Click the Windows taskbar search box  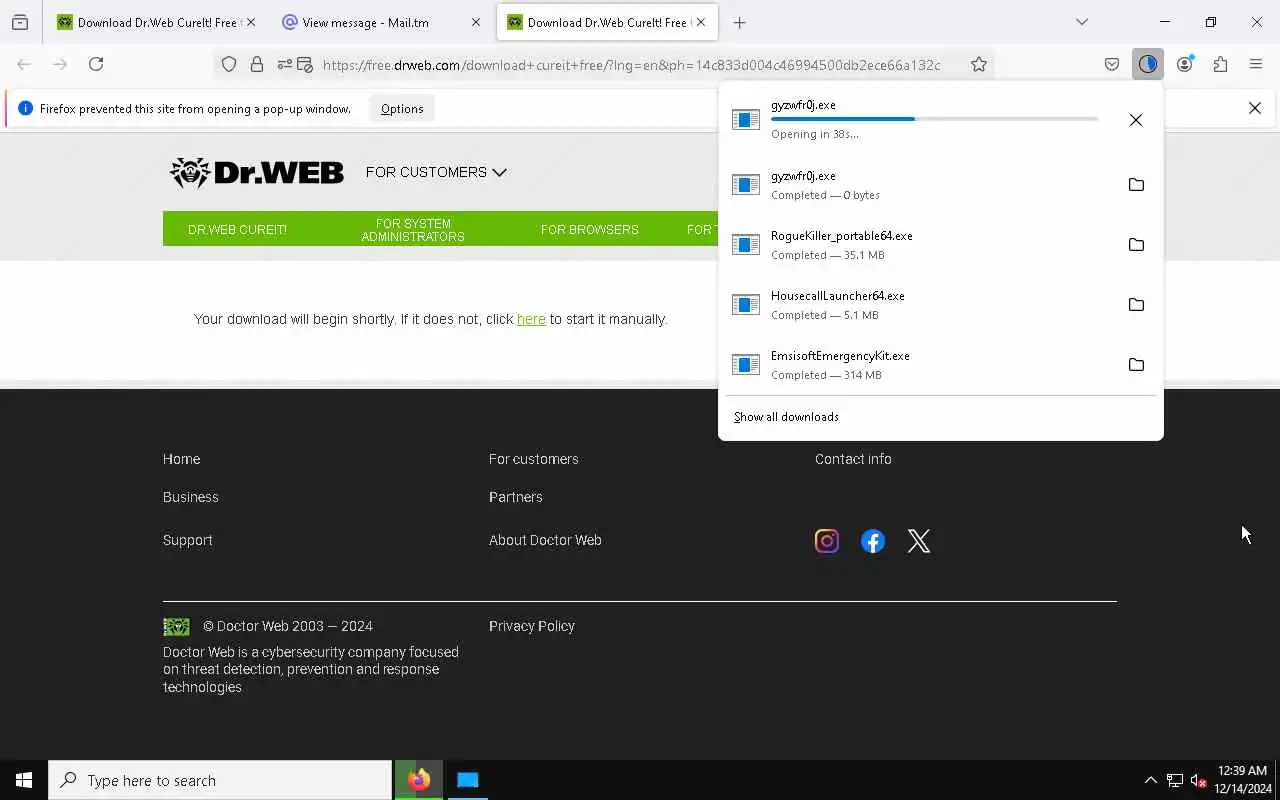(x=220, y=780)
